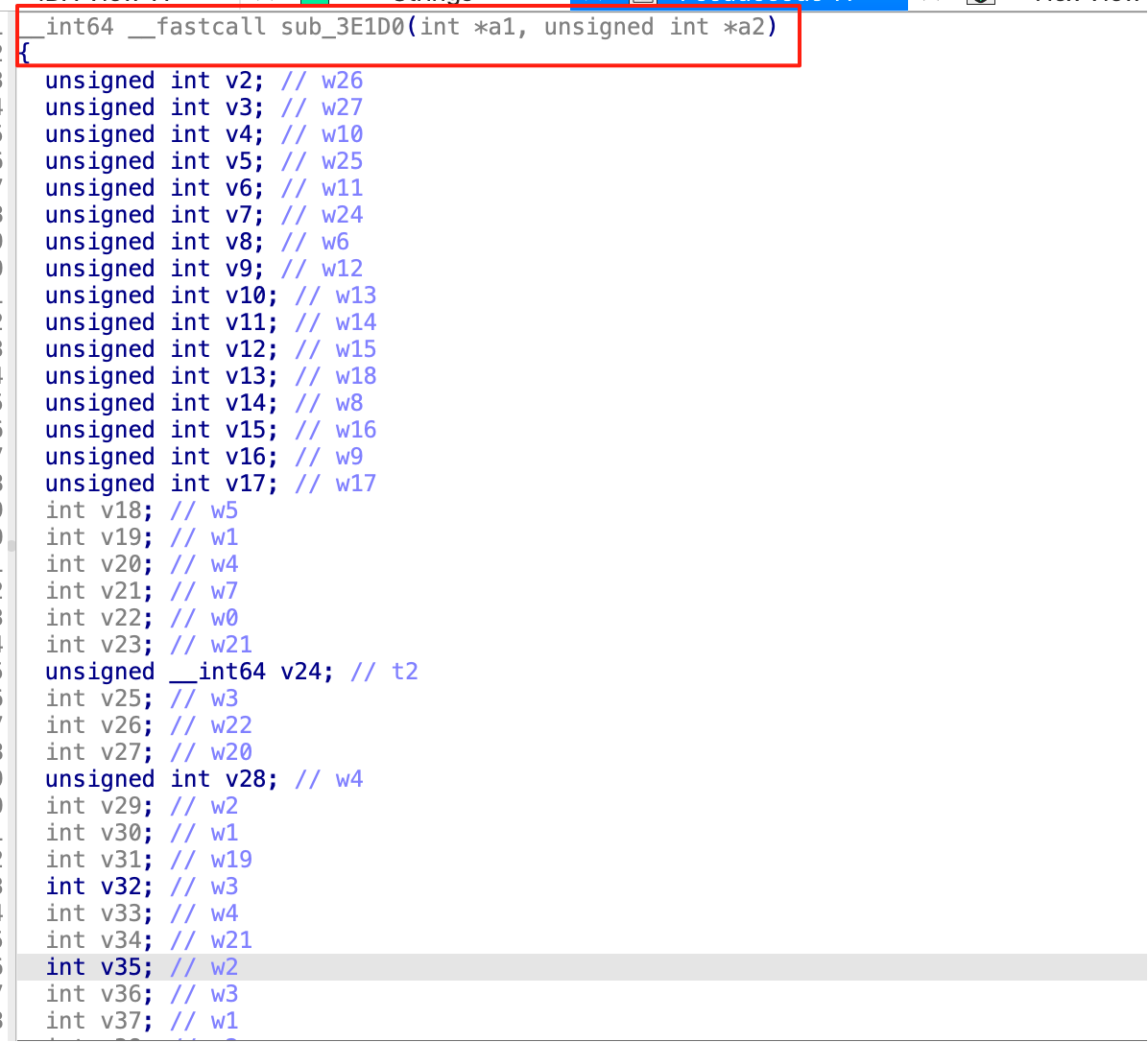
Task: Select variable v13 declaration
Action: tap(161, 377)
